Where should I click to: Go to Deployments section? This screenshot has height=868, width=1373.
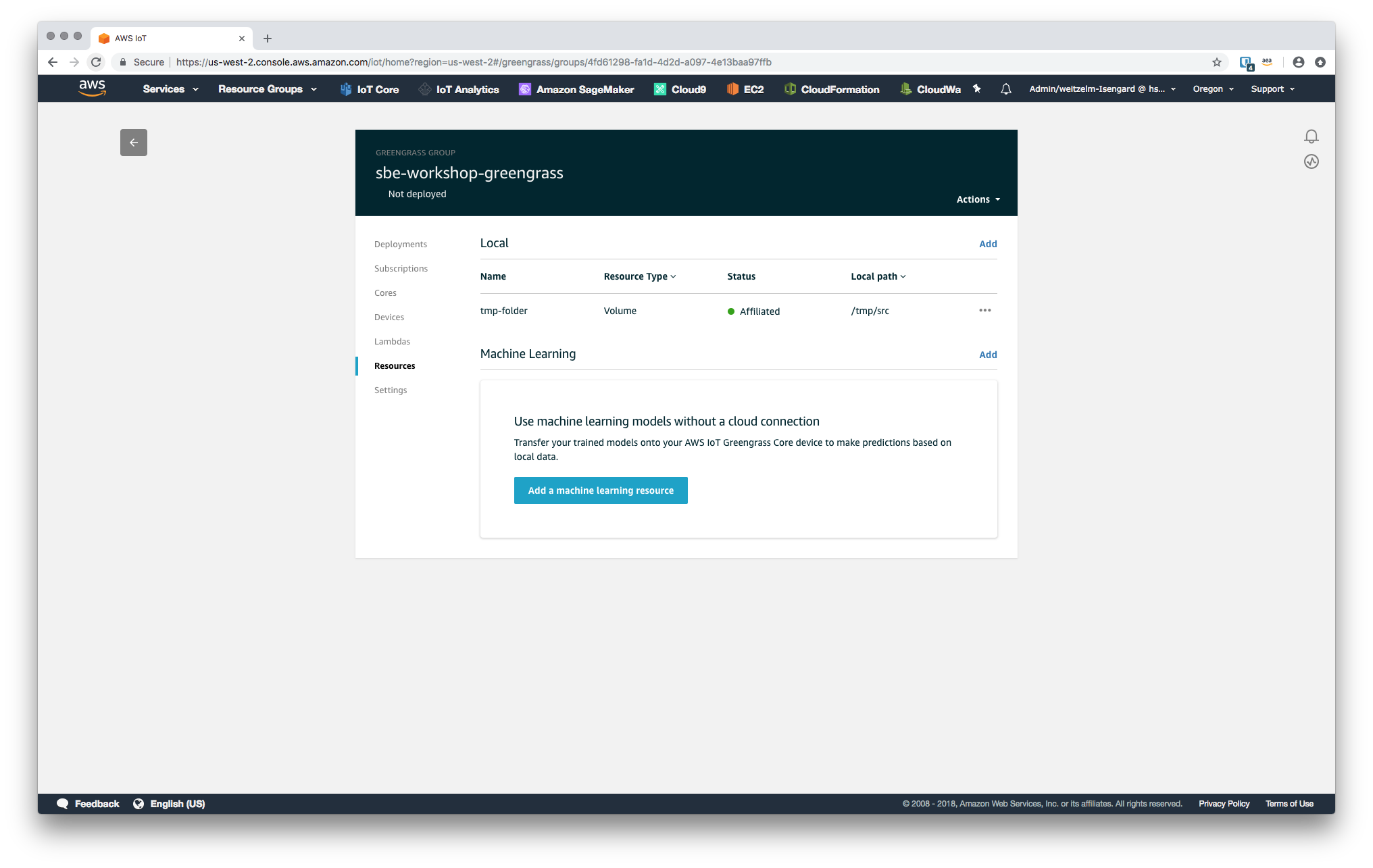[401, 245]
